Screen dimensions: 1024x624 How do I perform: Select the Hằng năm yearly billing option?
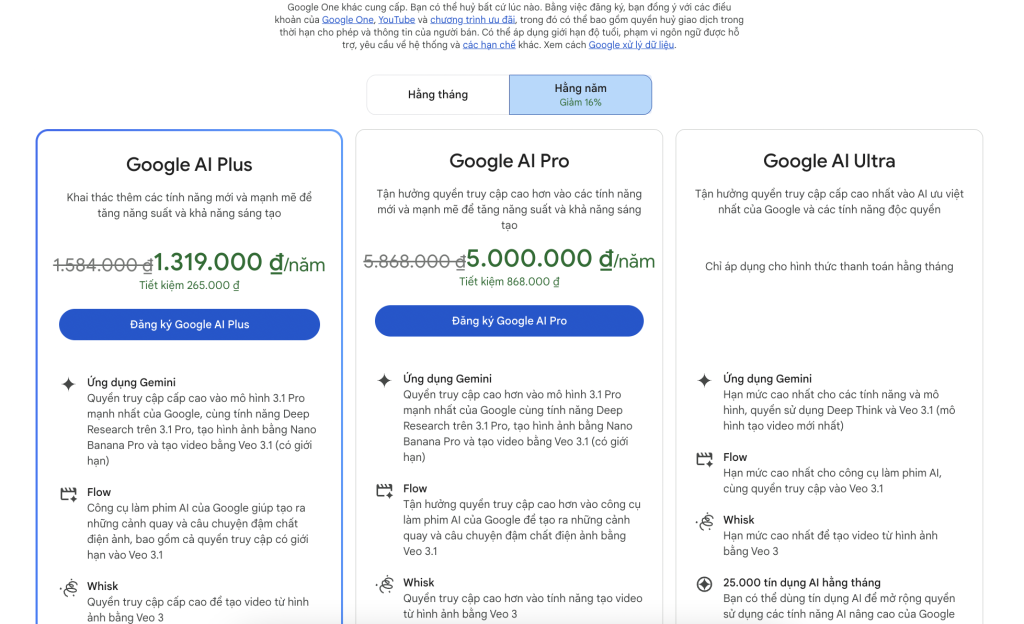click(580, 95)
